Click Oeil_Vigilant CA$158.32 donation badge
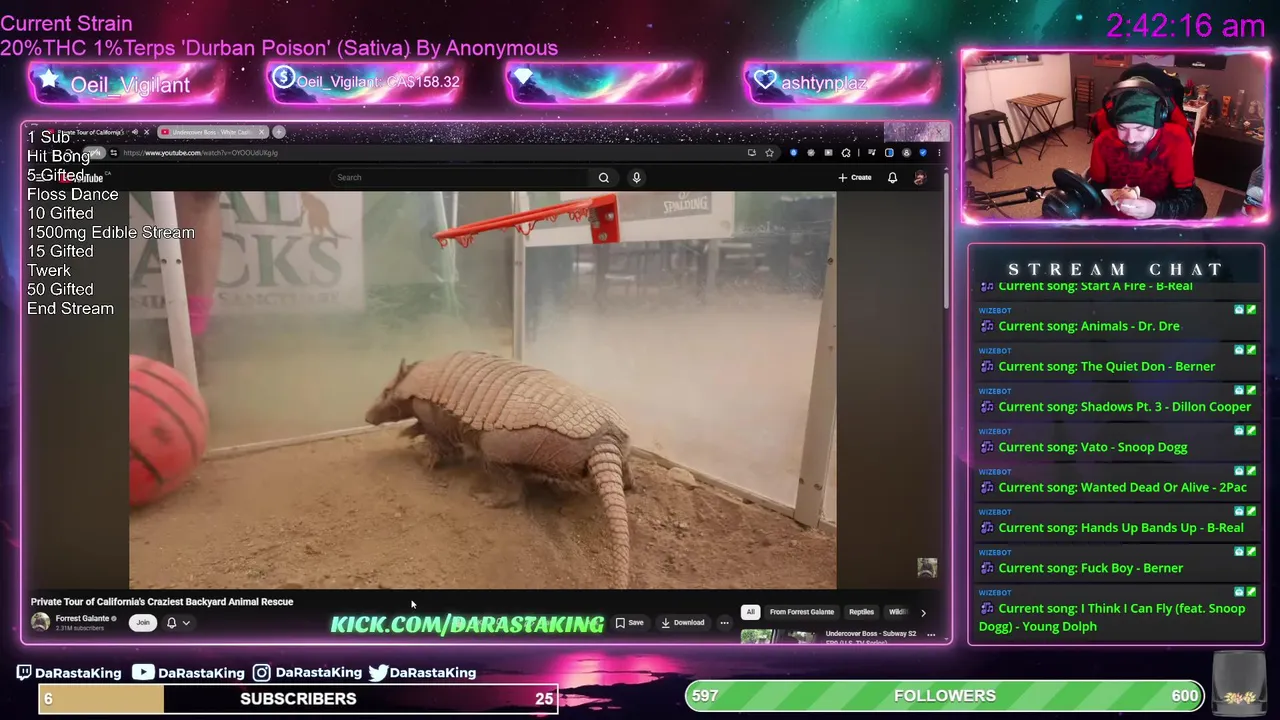This screenshot has width=1280, height=720. (365, 82)
